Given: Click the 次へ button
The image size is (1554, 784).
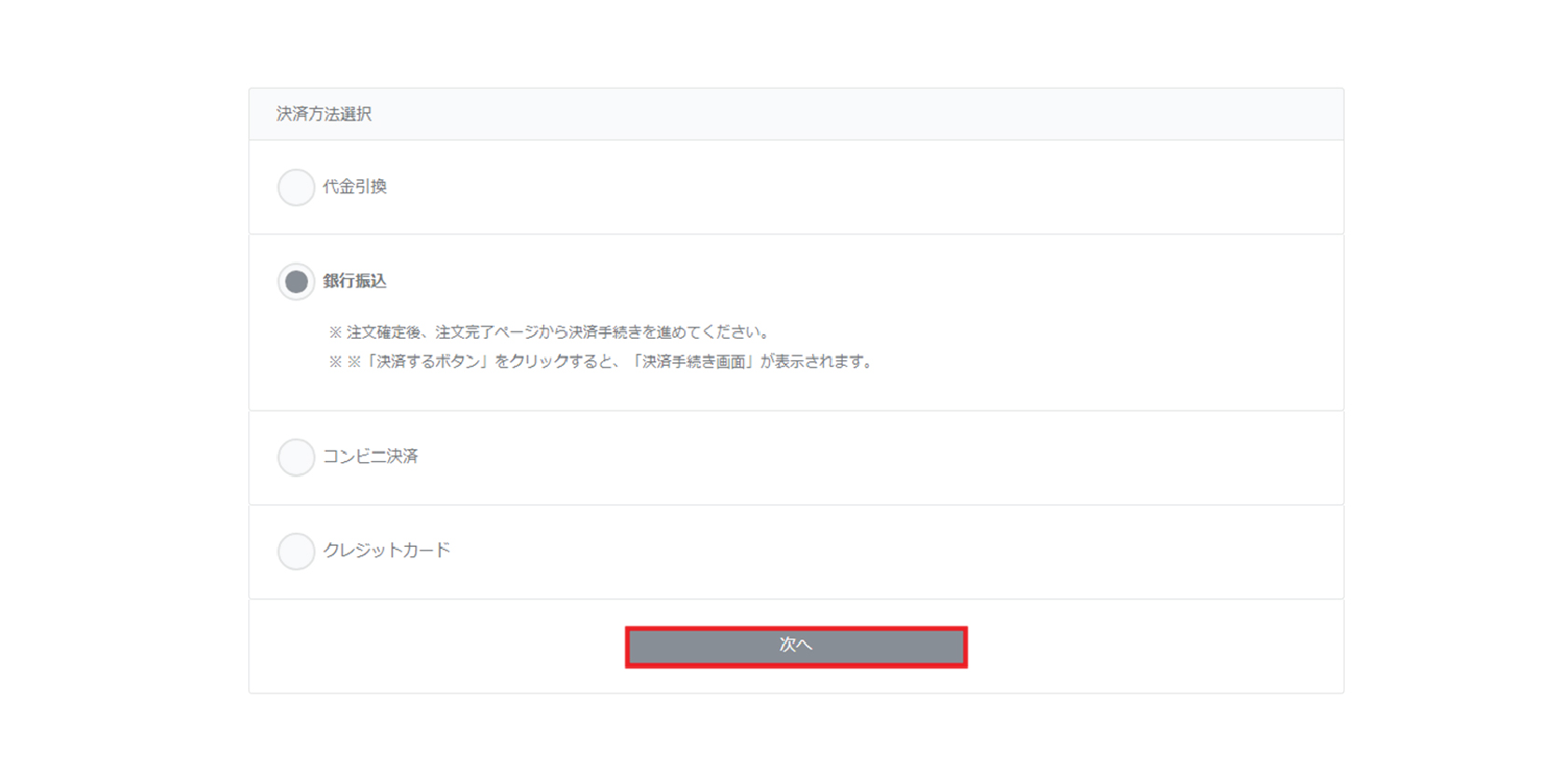Looking at the screenshot, I should [x=796, y=647].
